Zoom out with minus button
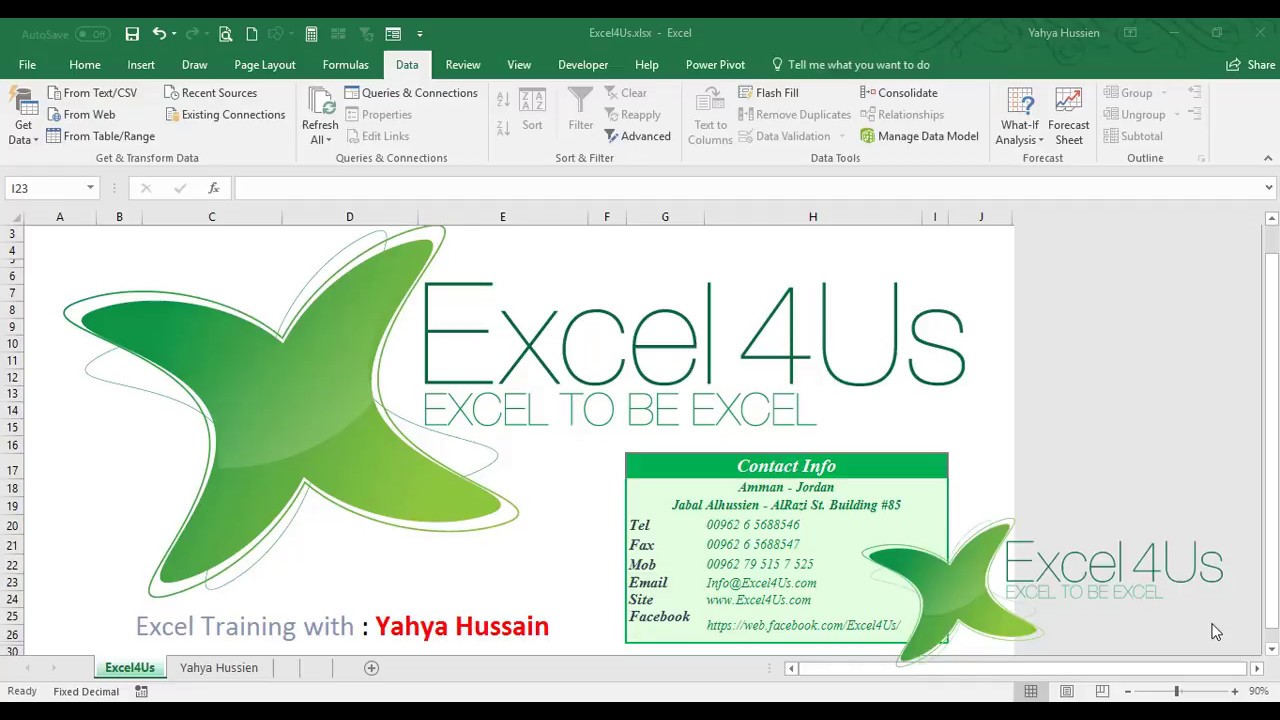The image size is (1280, 720). tap(1127, 691)
